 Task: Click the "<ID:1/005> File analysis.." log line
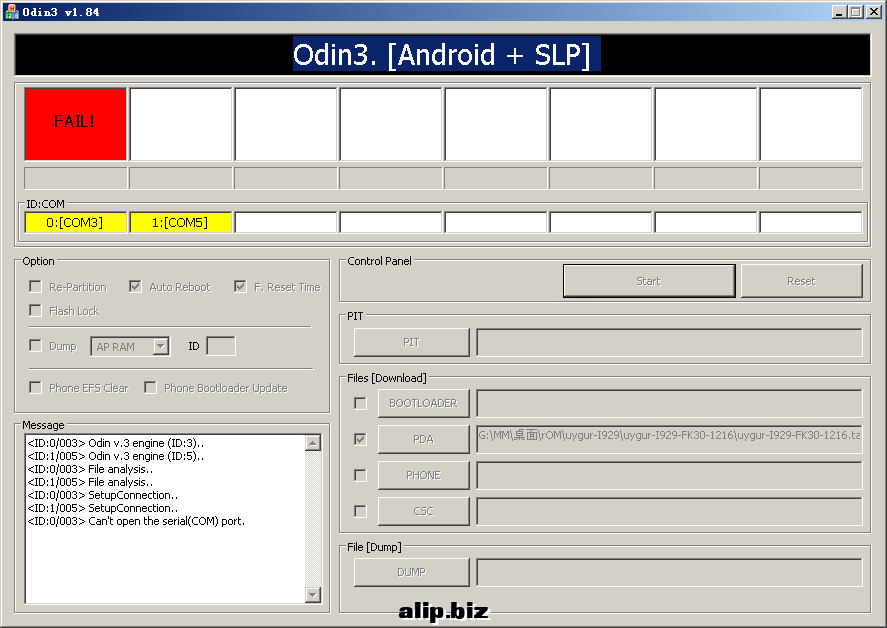point(90,482)
